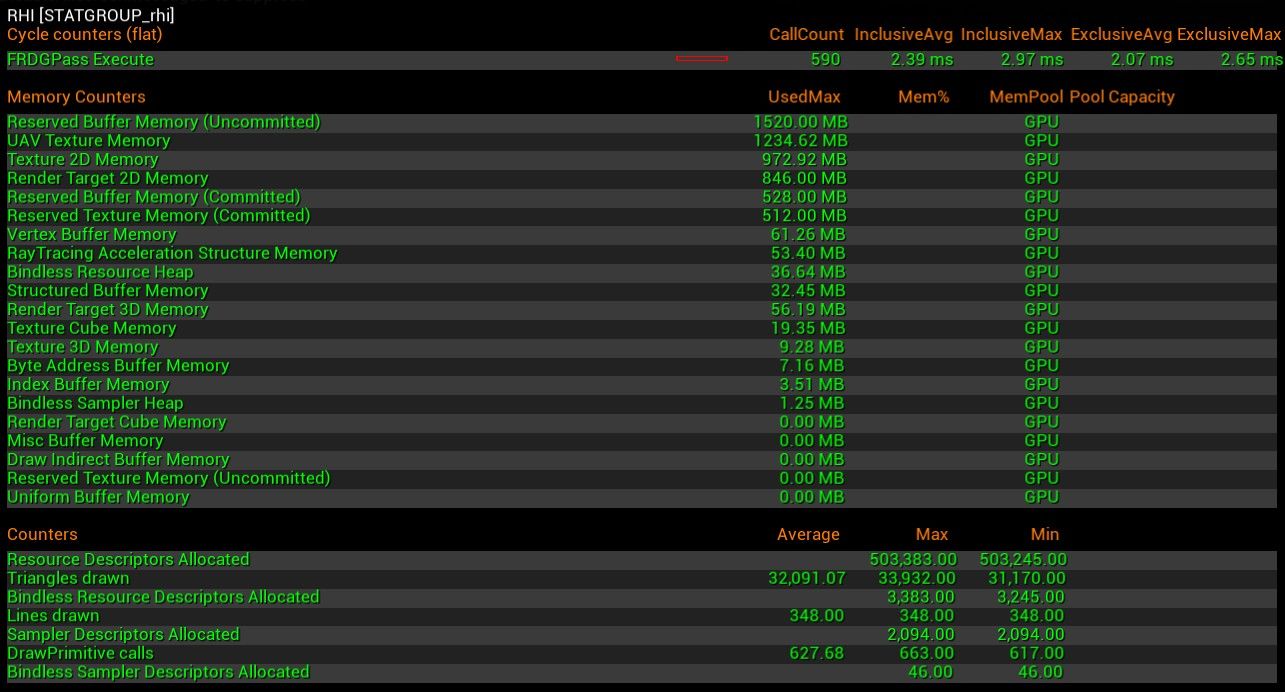1285x692 pixels.
Task: Click the ExclusiveAvg column header
Action: (1121, 34)
